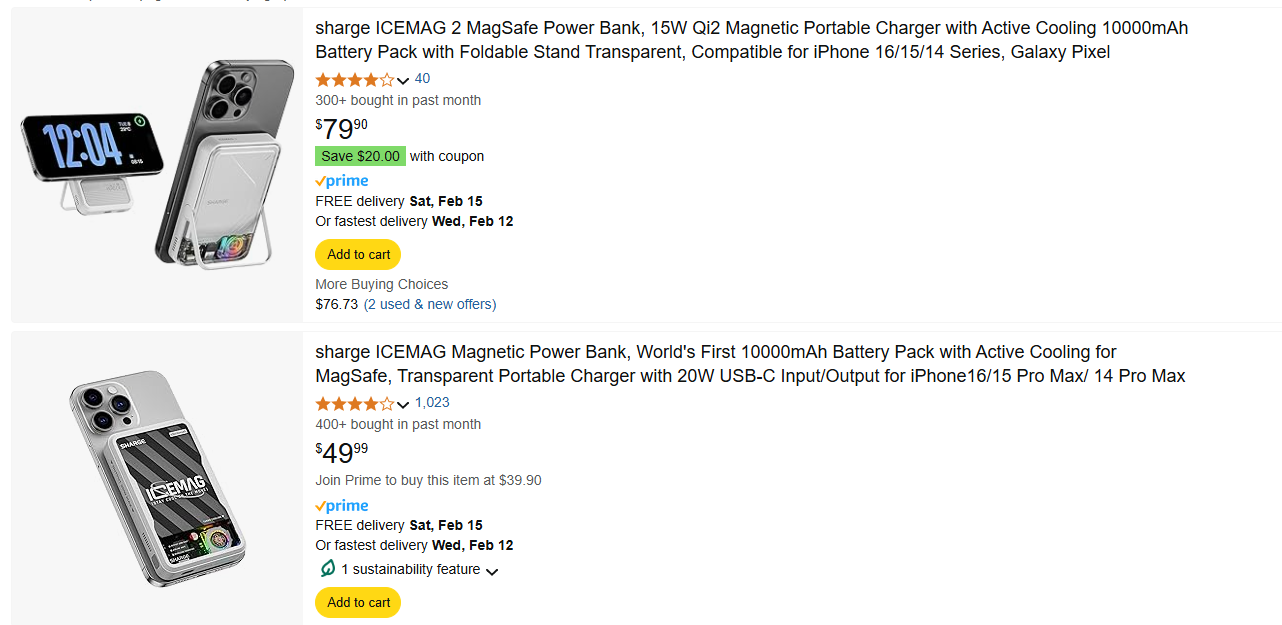Add the ICEMAG Magnetic Power Bank to cart
The width and height of the screenshot is (1282, 625).
pyautogui.click(x=358, y=603)
